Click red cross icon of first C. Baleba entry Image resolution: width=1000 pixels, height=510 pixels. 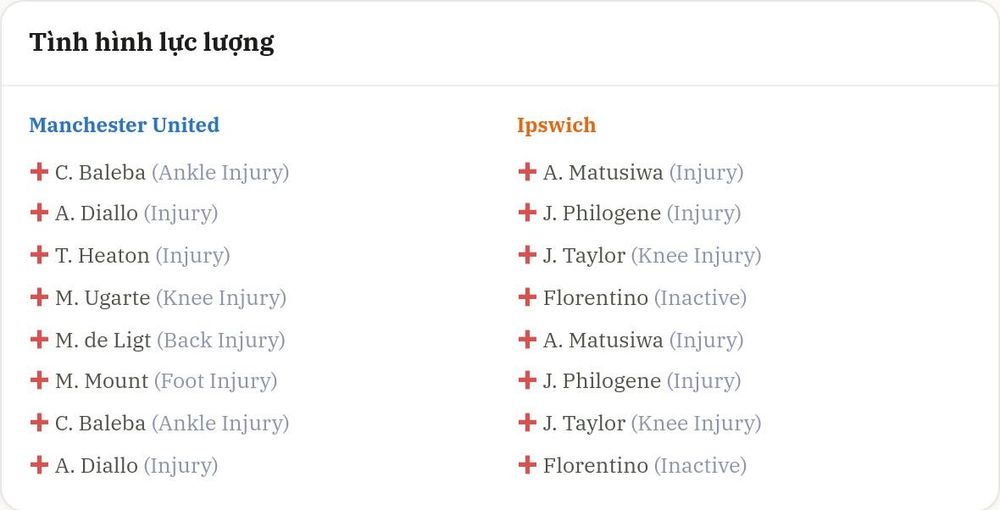pyautogui.click(x=39, y=171)
